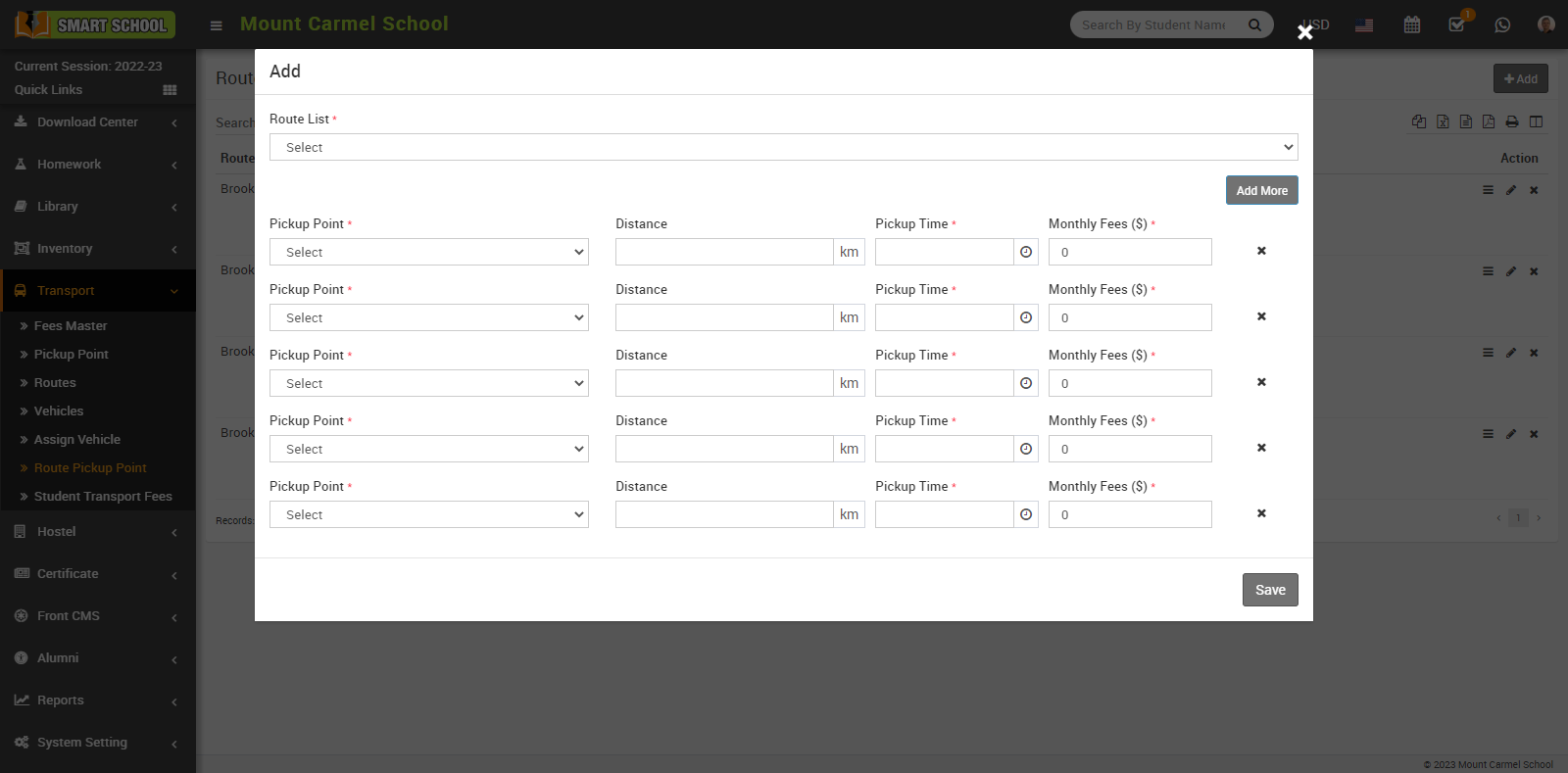Open the task checklist icon in header

(x=1457, y=24)
